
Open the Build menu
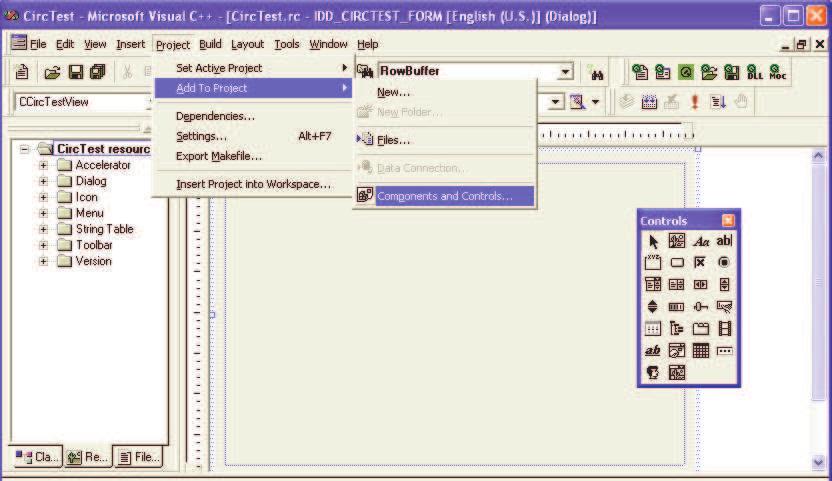[210, 45]
